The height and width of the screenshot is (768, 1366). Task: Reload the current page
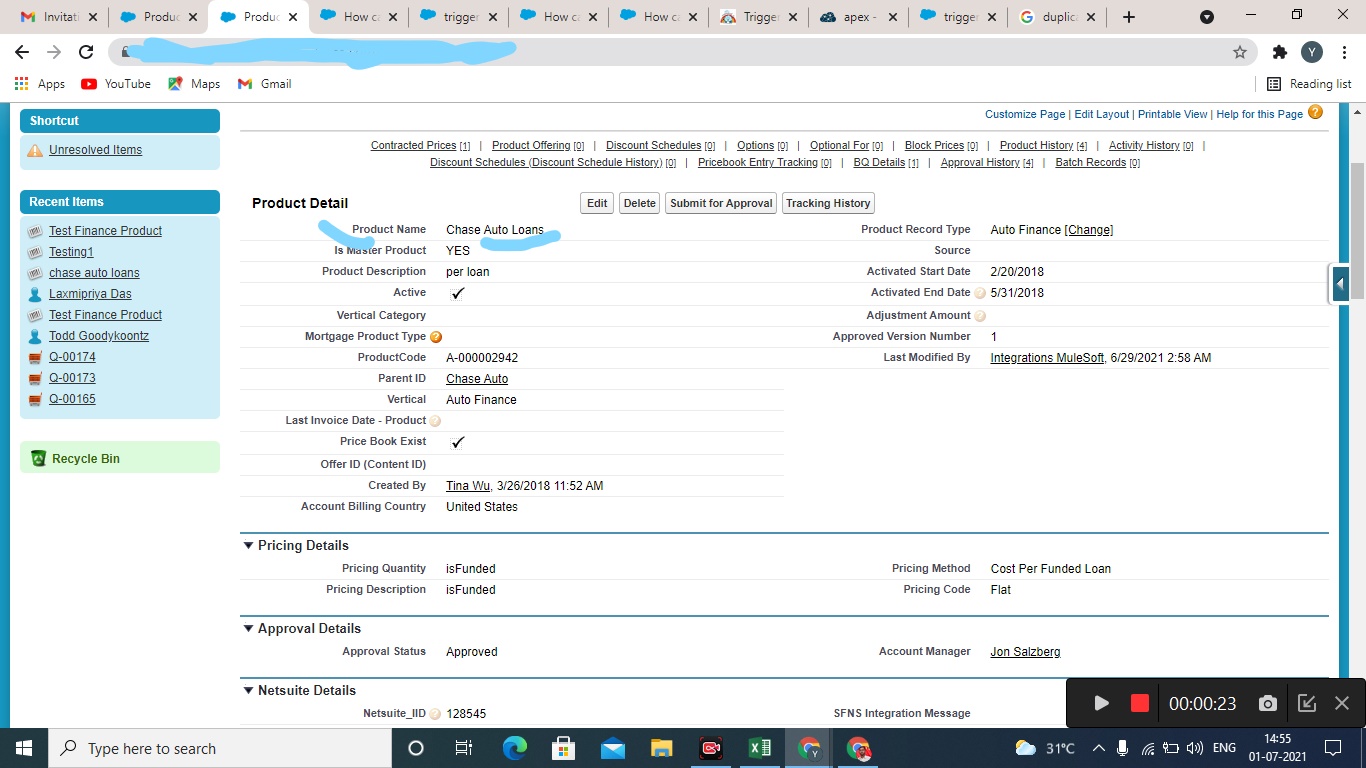pyautogui.click(x=86, y=52)
